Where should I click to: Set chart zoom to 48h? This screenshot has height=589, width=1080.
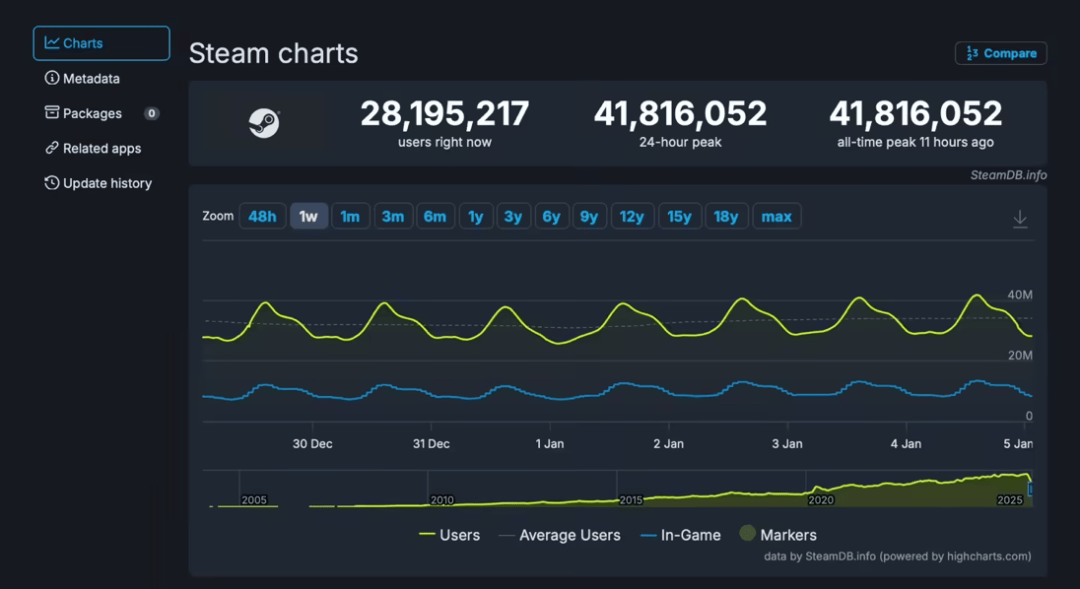pos(262,216)
